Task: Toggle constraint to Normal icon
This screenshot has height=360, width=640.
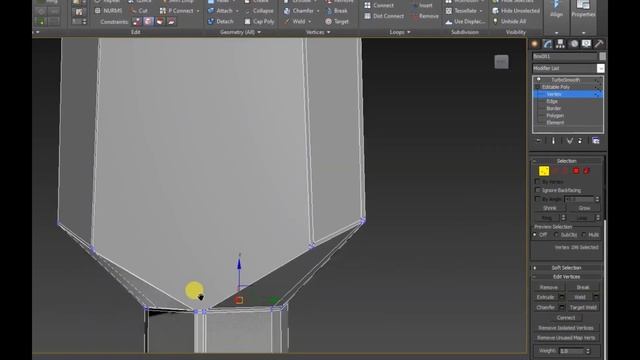Action: click(171, 21)
